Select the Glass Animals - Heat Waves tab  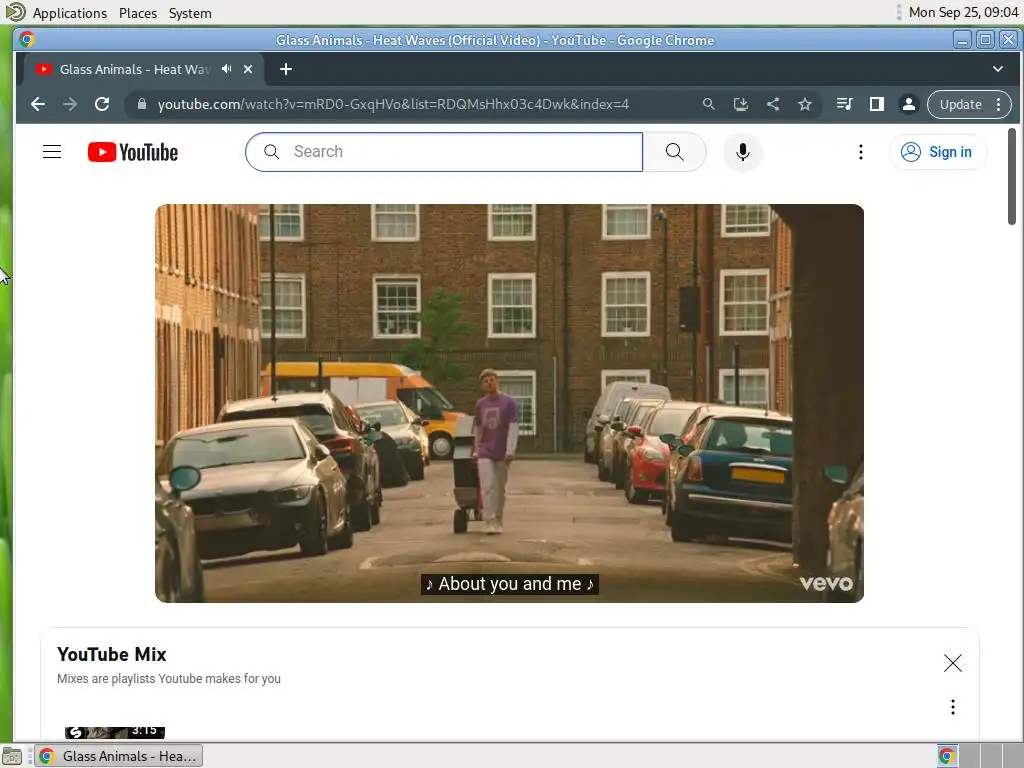tap(135, 69)
